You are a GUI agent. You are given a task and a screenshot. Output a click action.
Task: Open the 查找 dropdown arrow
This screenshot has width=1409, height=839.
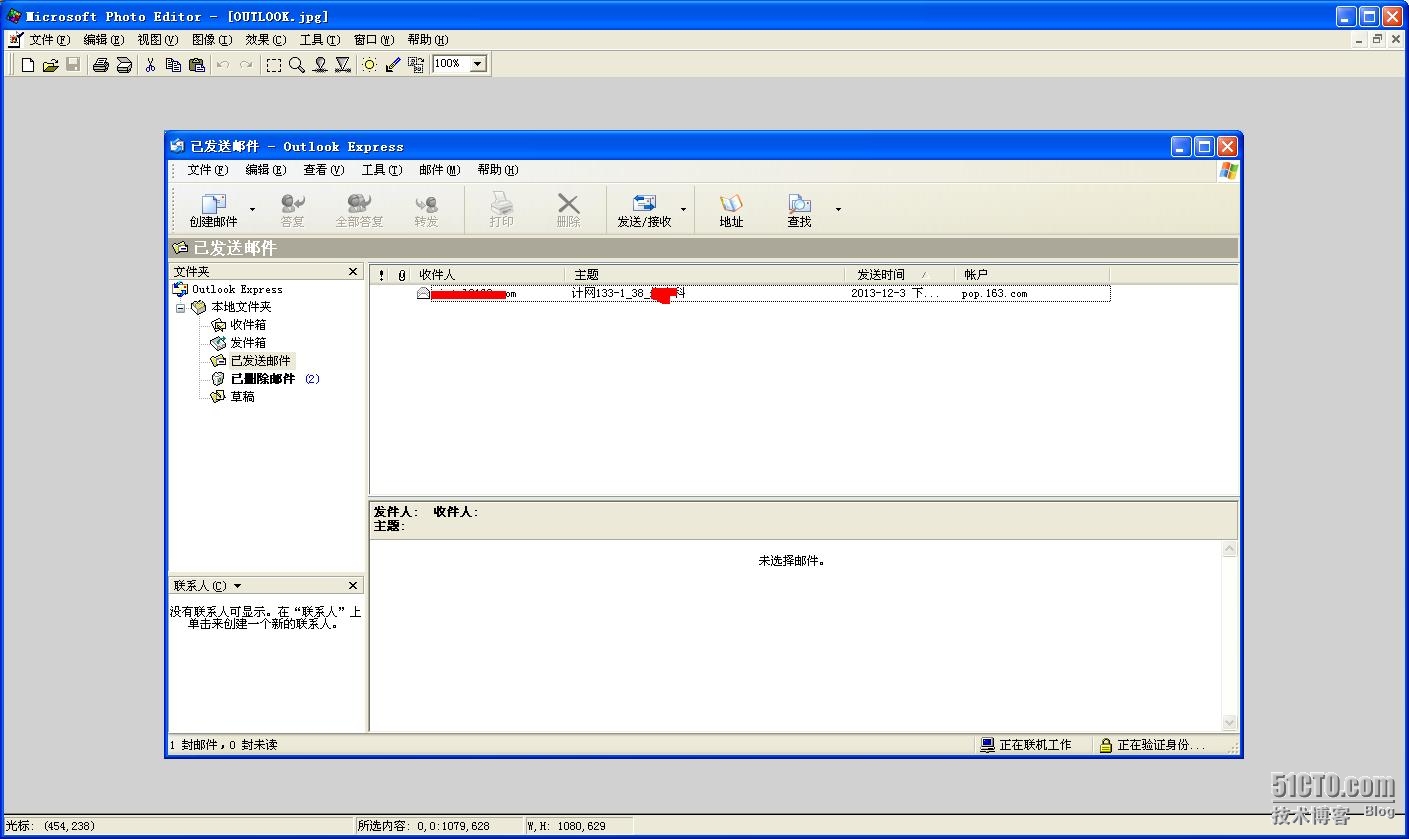click(x=838, y=210)
